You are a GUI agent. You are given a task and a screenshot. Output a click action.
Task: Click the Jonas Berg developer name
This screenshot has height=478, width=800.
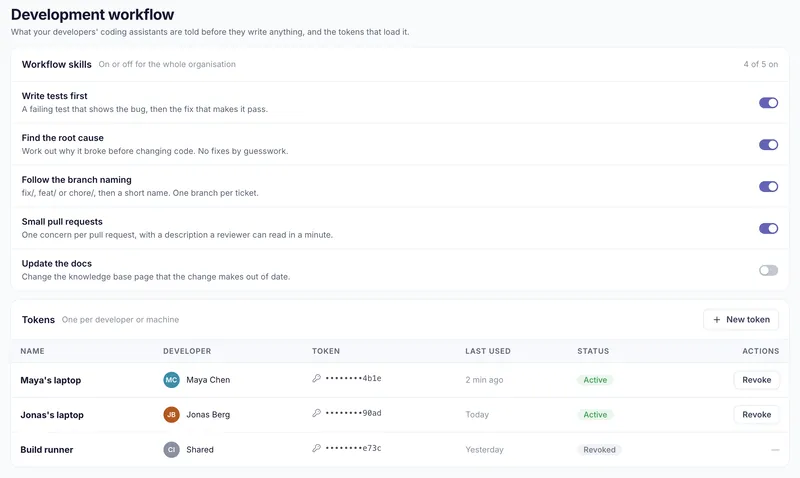208,415
